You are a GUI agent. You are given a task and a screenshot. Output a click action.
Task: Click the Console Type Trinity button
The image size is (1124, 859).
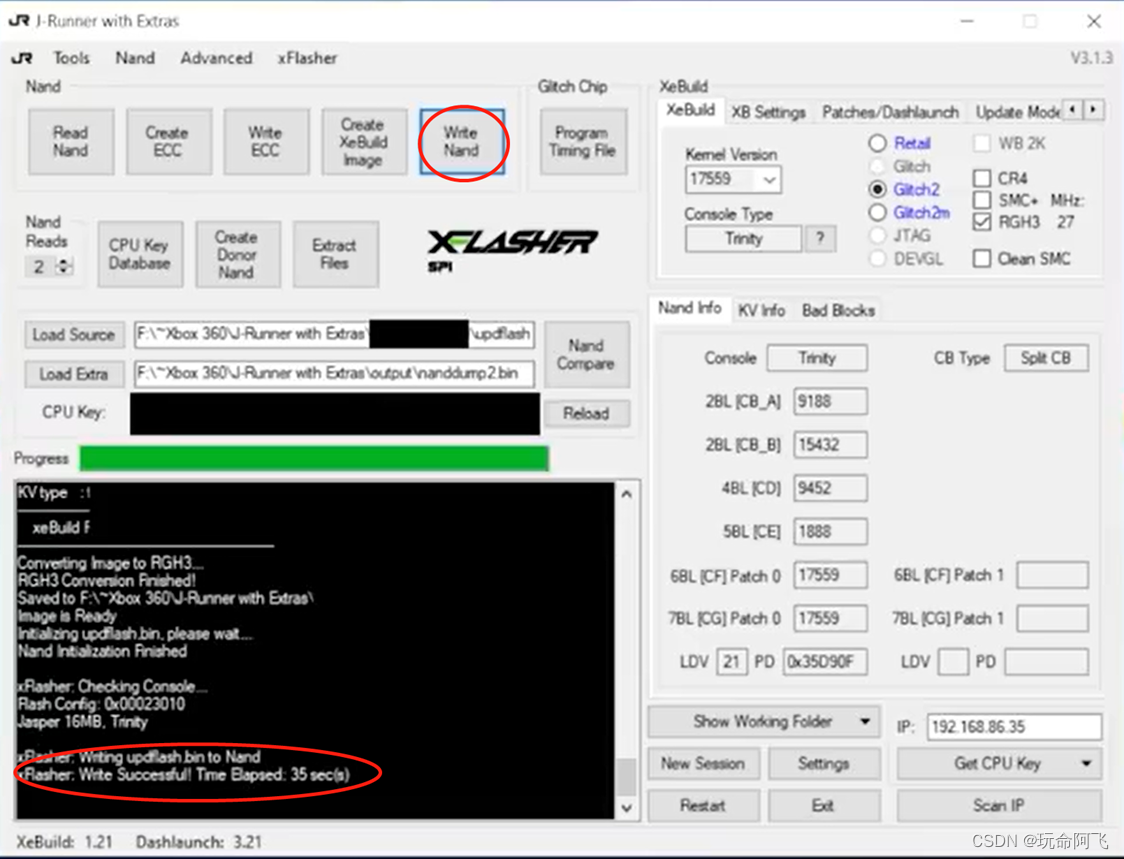743,238
